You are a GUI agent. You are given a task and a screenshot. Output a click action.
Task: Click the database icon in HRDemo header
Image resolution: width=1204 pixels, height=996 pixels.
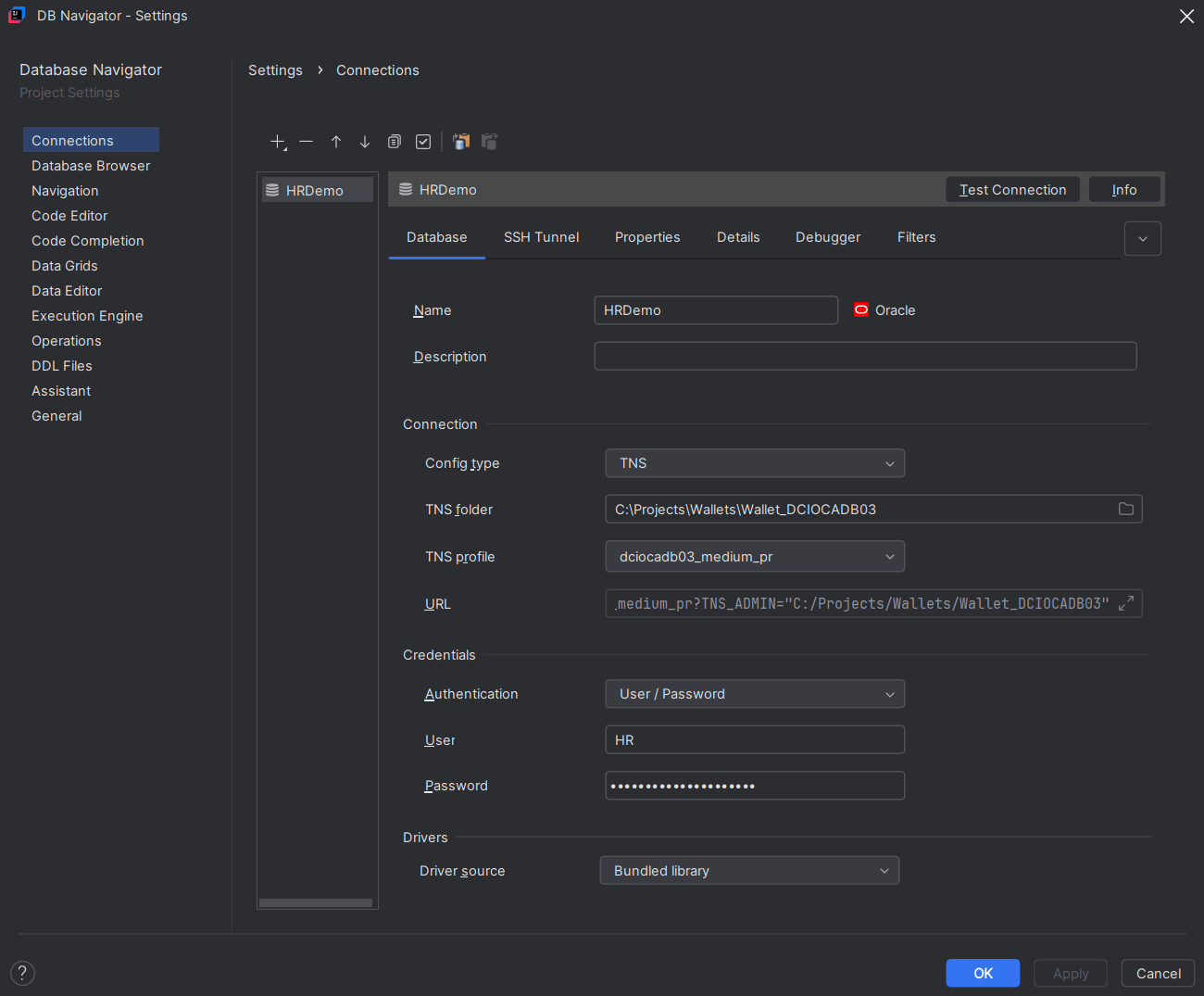pos(406,189)
